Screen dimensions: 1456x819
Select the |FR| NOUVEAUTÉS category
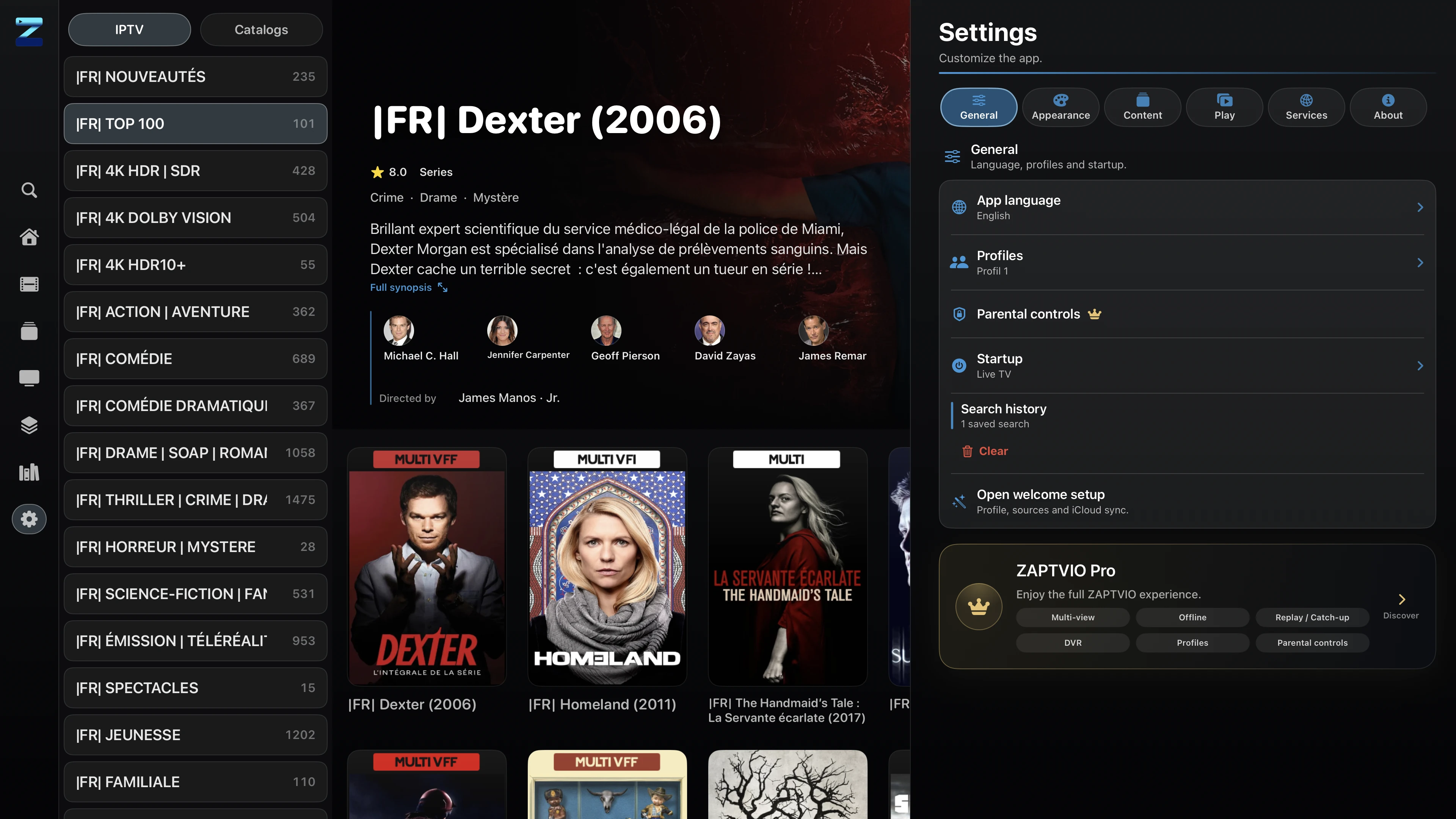196,76
